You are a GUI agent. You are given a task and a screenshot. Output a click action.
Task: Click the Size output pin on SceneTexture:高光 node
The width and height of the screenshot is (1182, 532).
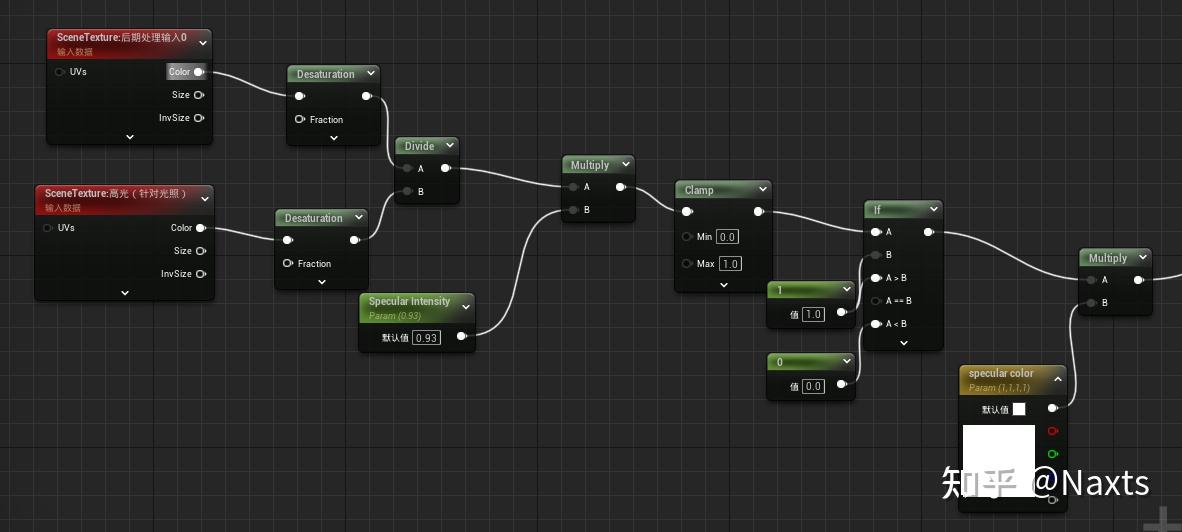(x=201, y=251)
